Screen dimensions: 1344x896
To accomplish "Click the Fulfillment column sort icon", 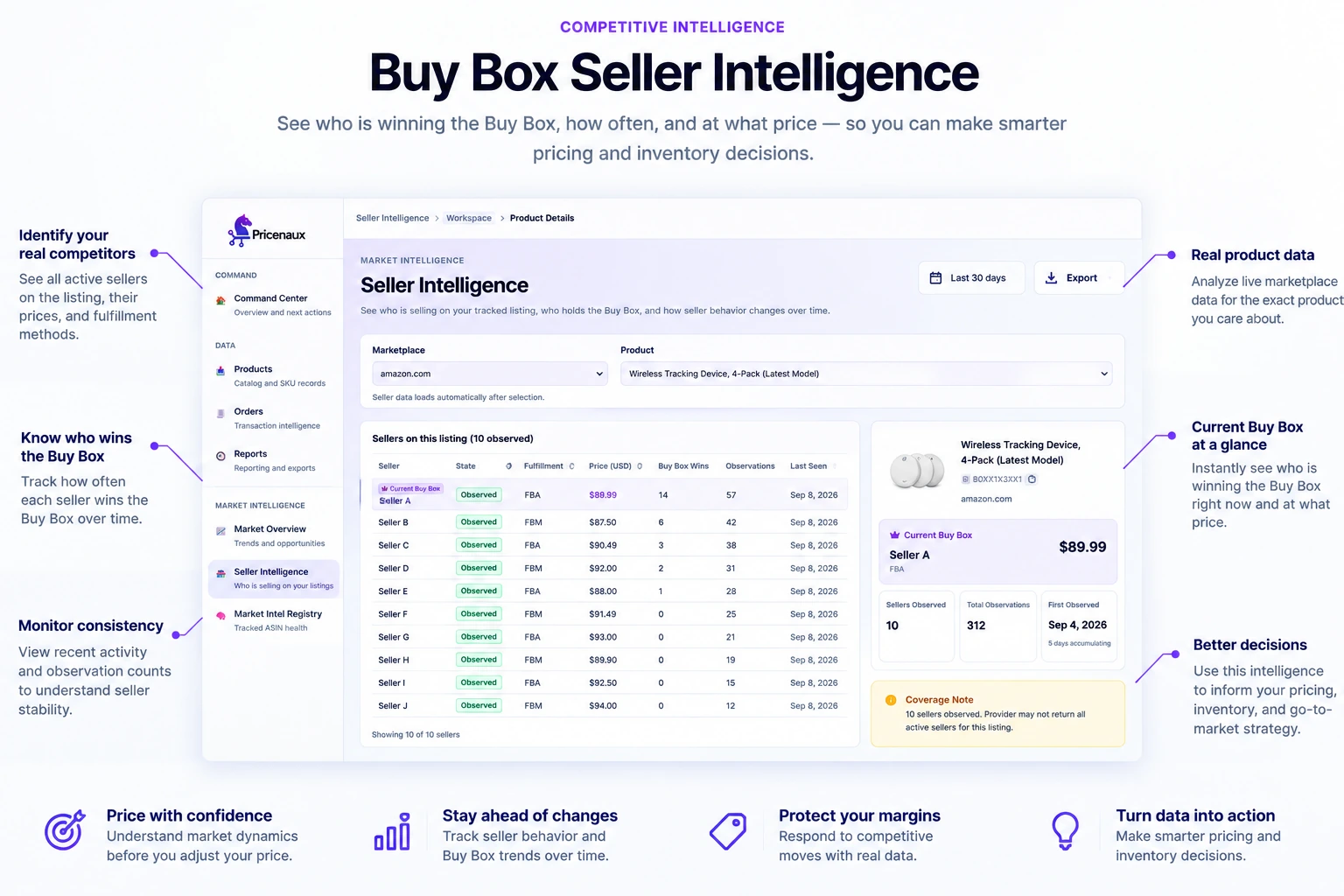I will (x=571, y=466).
